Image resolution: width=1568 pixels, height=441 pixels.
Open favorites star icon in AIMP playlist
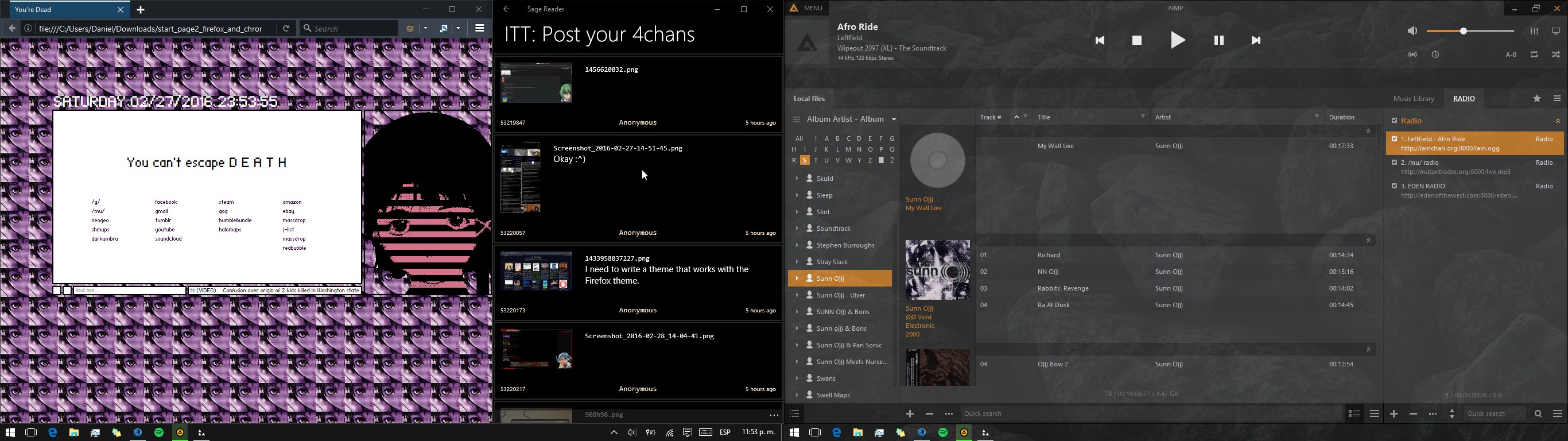pyautogui.click(x=1537, y=99)
